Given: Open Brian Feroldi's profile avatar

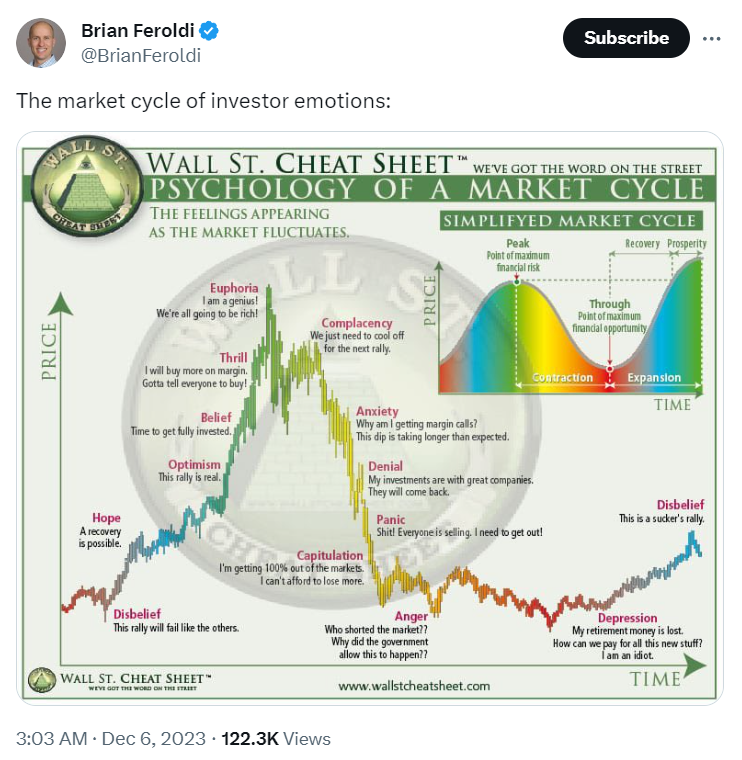Looking at the screenshot, I should 41,43.
